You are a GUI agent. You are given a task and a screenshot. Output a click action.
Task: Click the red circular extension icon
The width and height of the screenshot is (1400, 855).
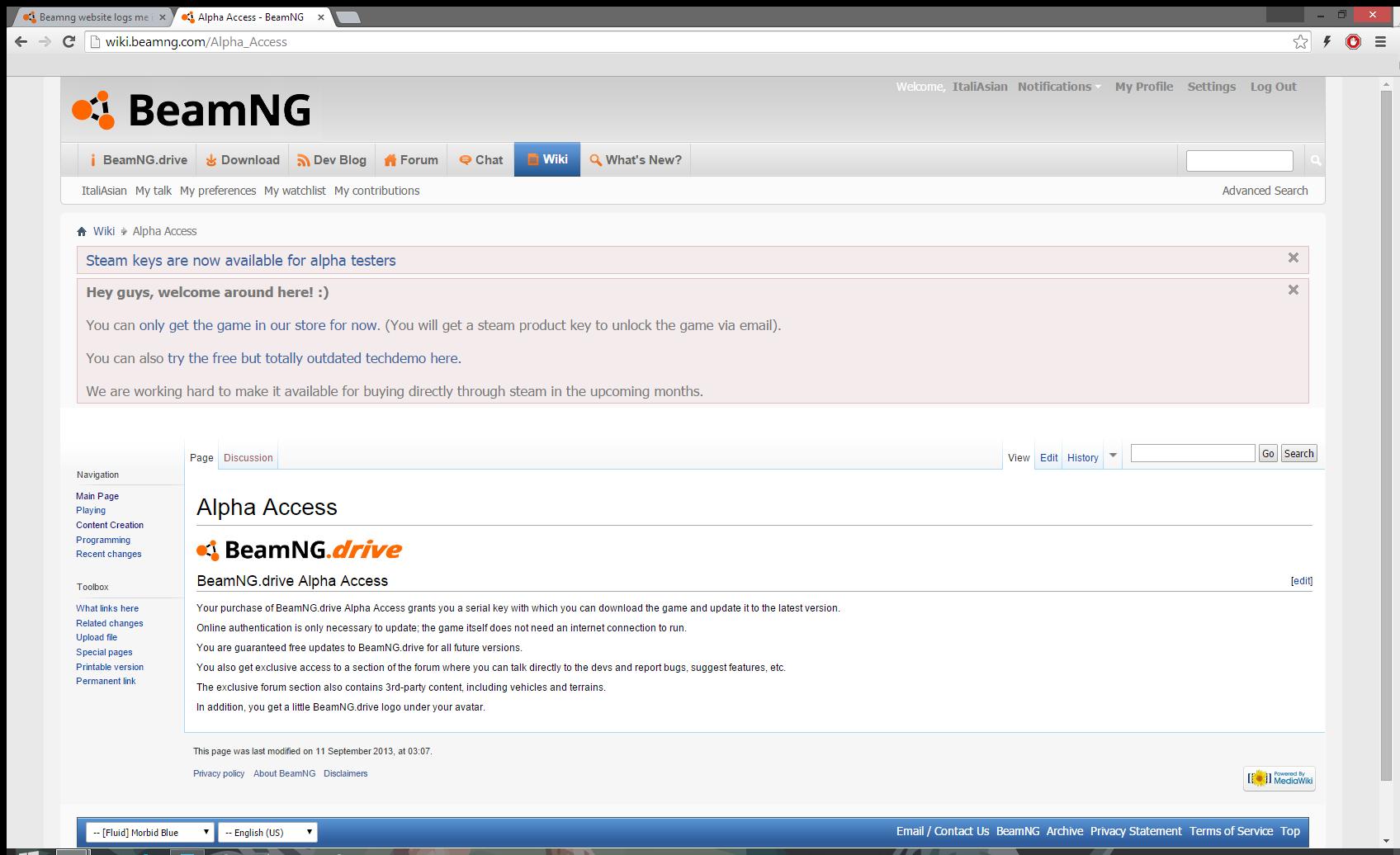pos(1353,41)
